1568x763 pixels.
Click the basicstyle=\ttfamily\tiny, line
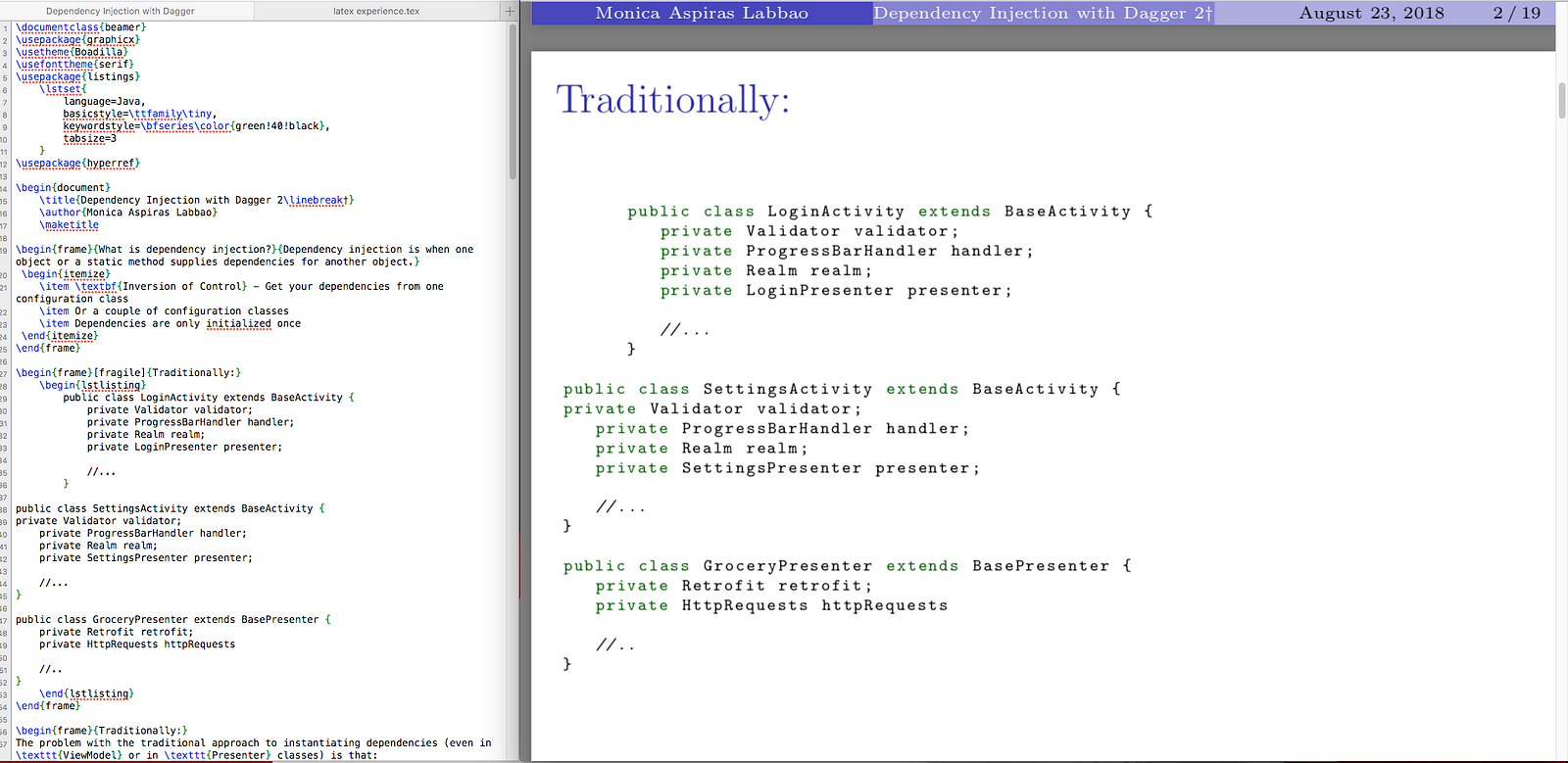tap(140, 114)
